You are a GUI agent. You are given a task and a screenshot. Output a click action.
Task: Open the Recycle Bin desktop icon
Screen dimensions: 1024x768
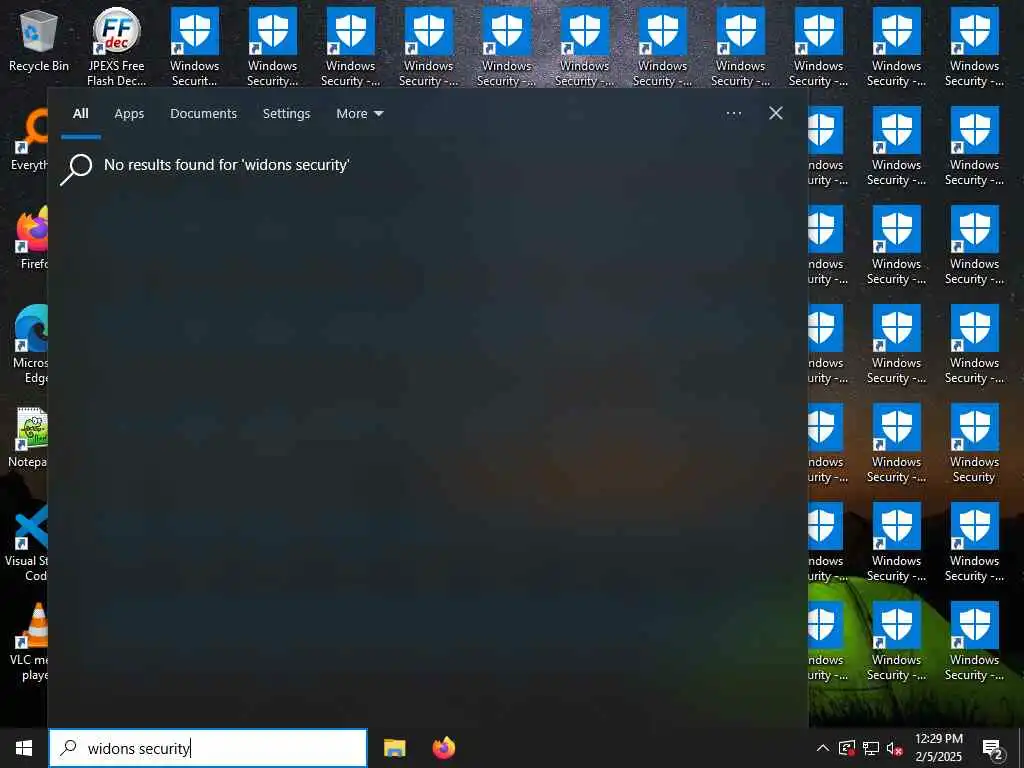(39, 40)
